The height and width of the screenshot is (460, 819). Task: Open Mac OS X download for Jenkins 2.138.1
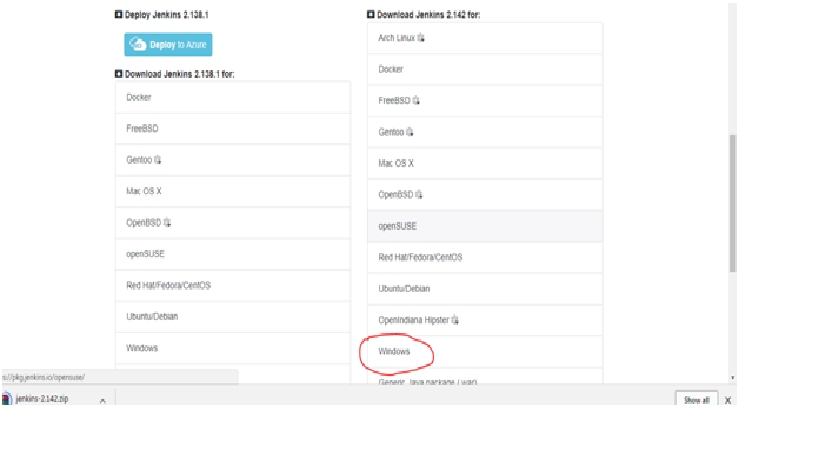pyautogui.click(x=233, y=192)
